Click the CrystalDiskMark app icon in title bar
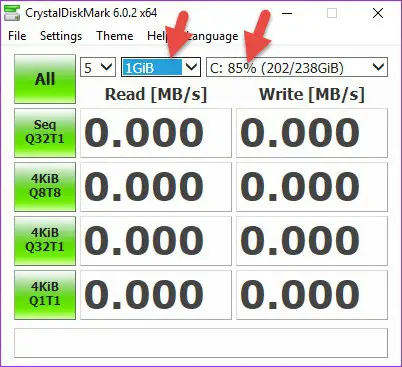Screen dimensions: 402x367 pos(12,13)
